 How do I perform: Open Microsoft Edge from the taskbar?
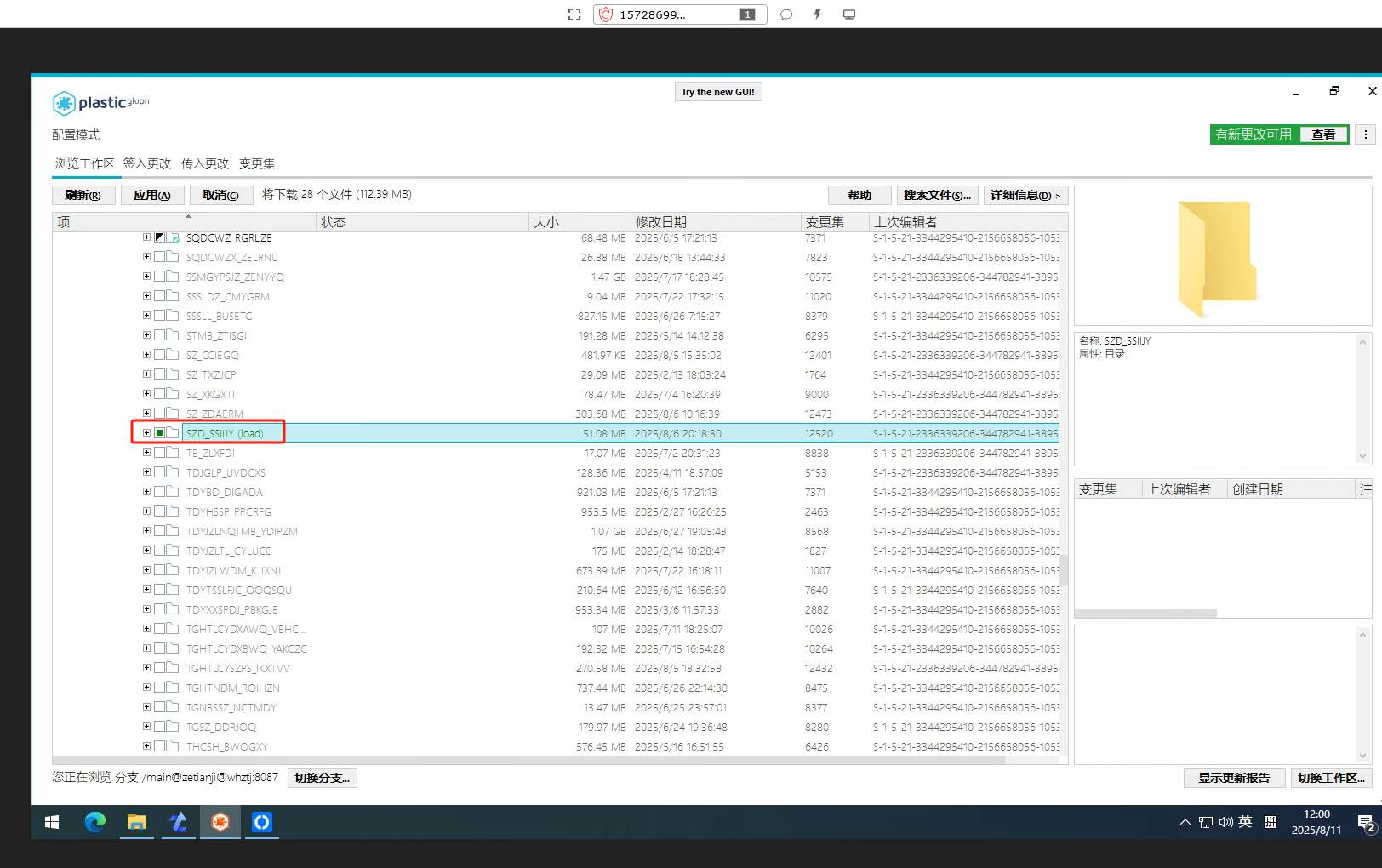94,822
